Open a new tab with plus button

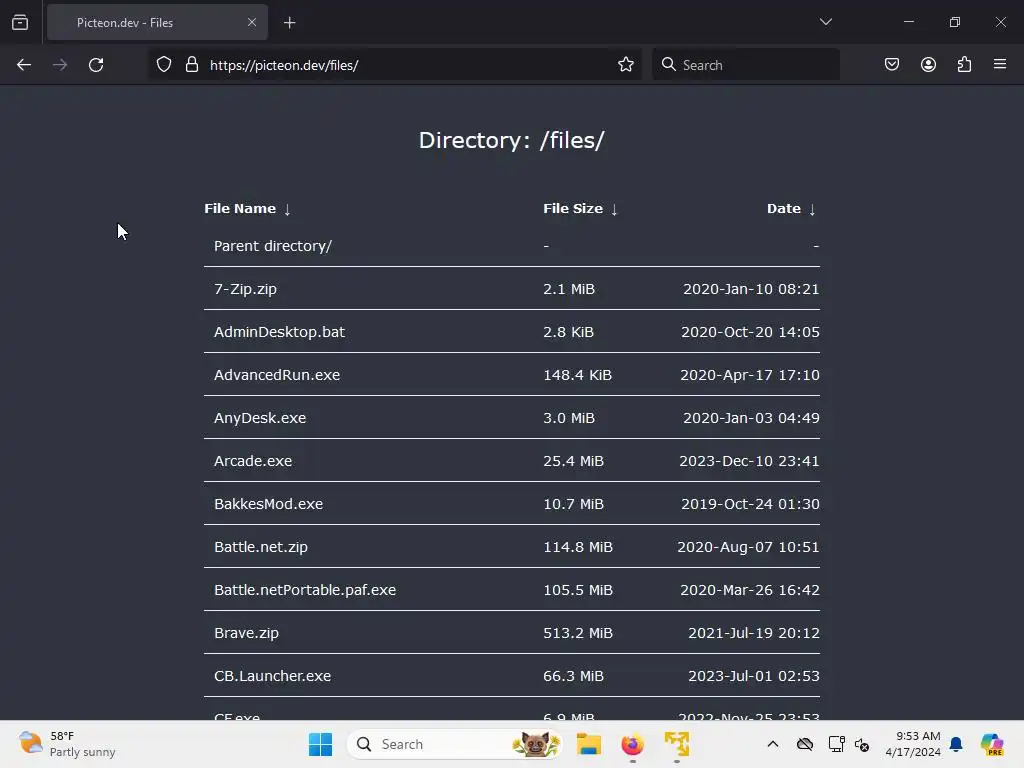click(289, 23)
